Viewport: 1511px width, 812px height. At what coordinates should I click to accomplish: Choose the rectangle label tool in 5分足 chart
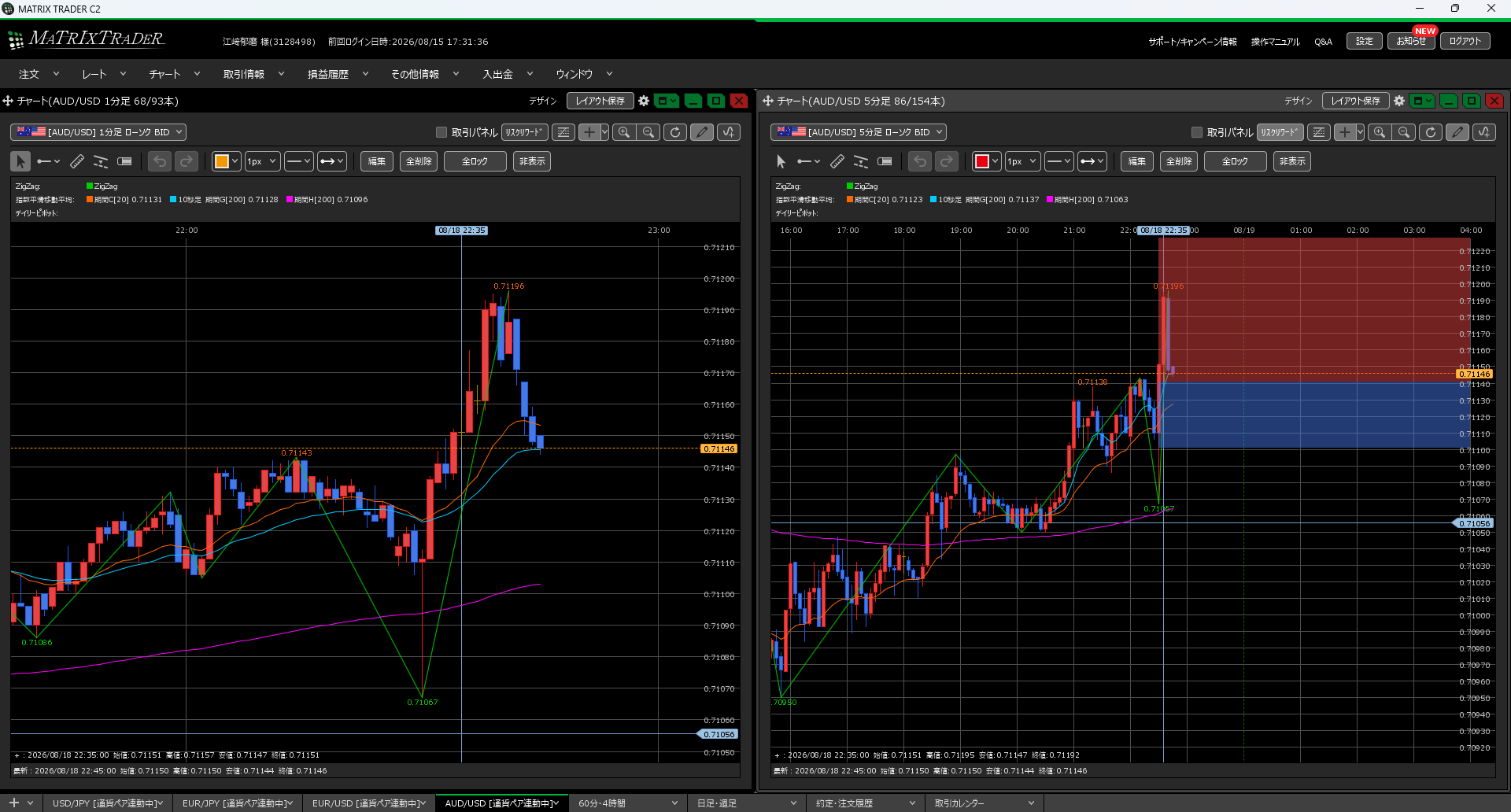tap(885, 161)
